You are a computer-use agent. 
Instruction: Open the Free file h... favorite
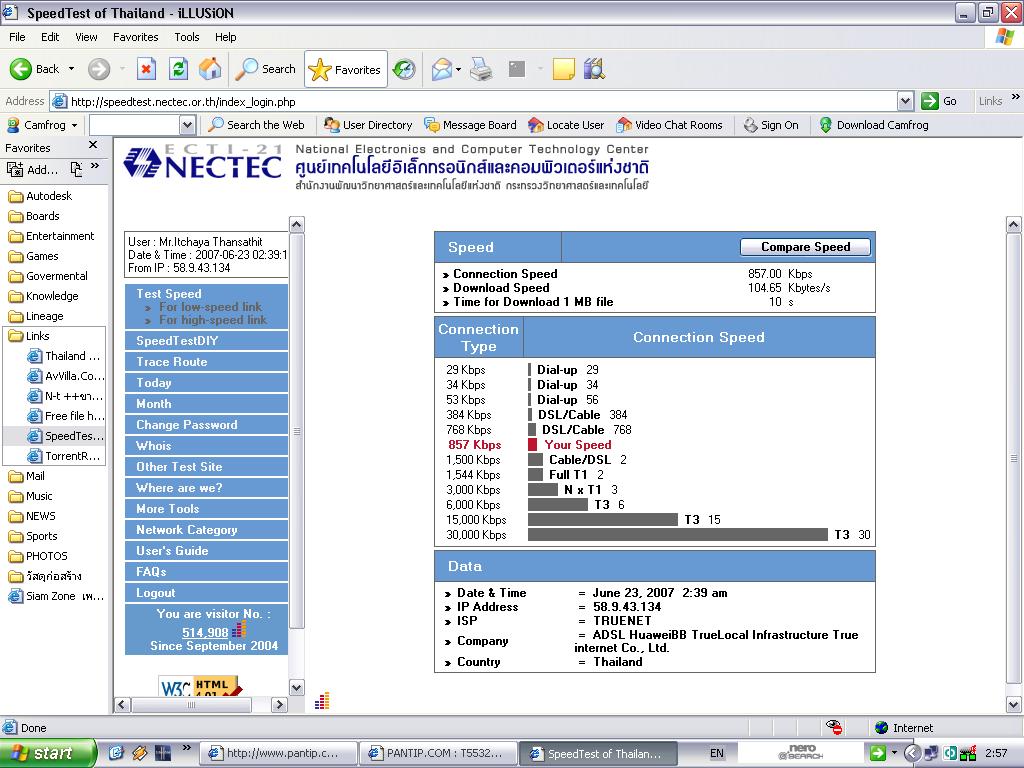click(65, 416)
